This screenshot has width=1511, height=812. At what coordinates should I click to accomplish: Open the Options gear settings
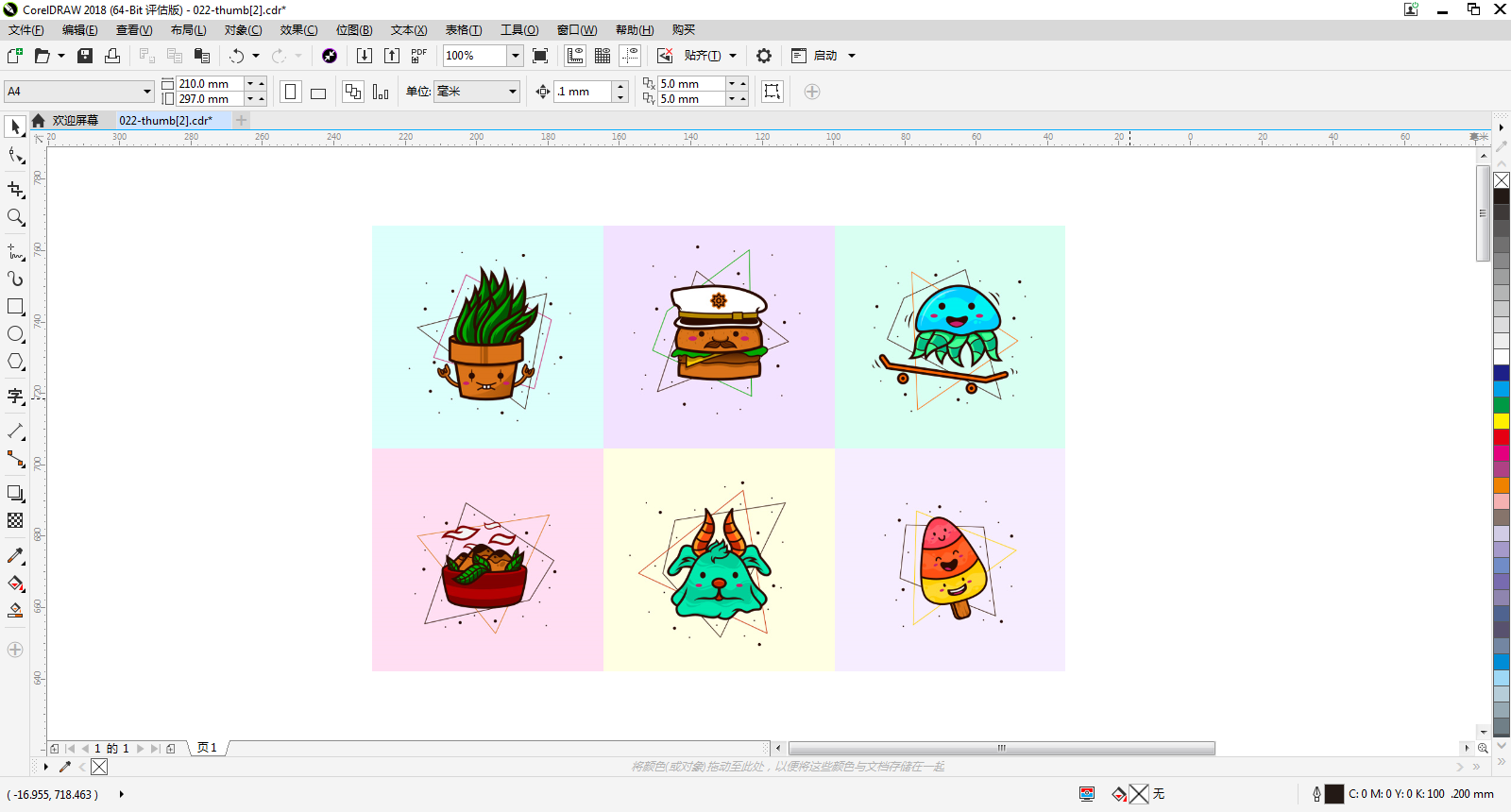[x=764, y=56]
